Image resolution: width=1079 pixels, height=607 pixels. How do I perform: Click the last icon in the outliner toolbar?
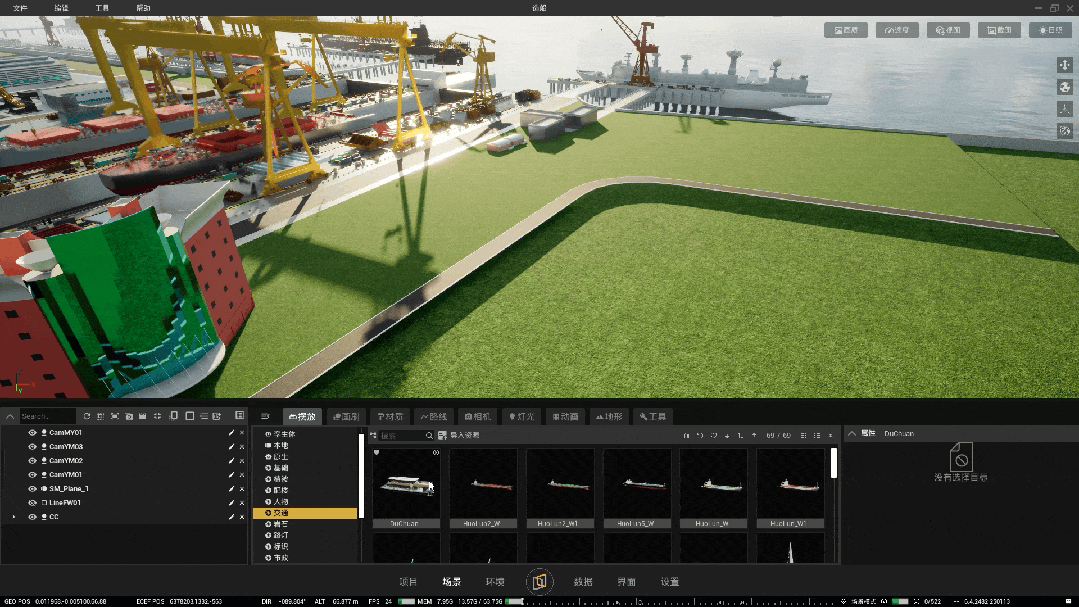[x=240, y=416]
